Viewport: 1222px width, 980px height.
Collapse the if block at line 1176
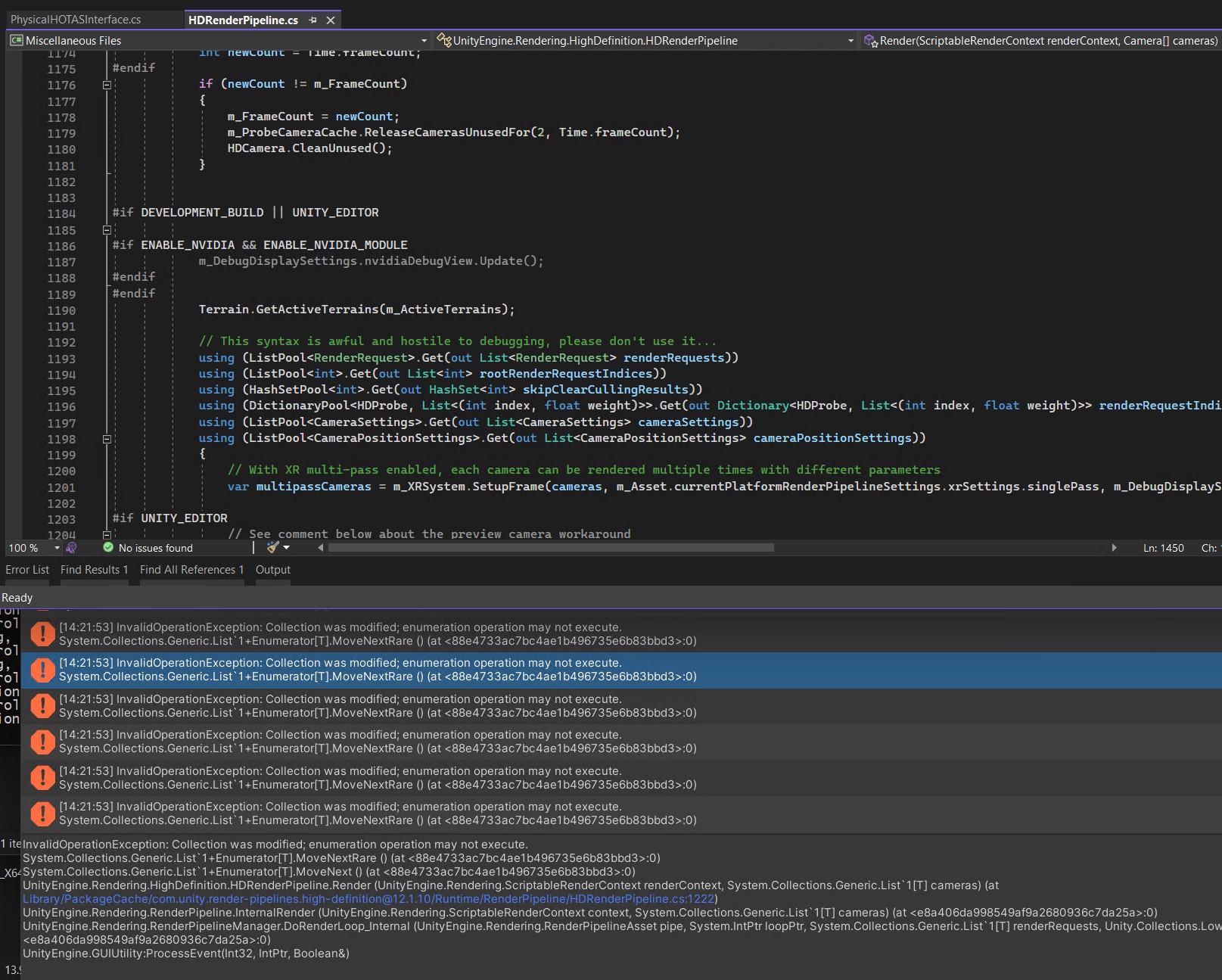(107, 86)
